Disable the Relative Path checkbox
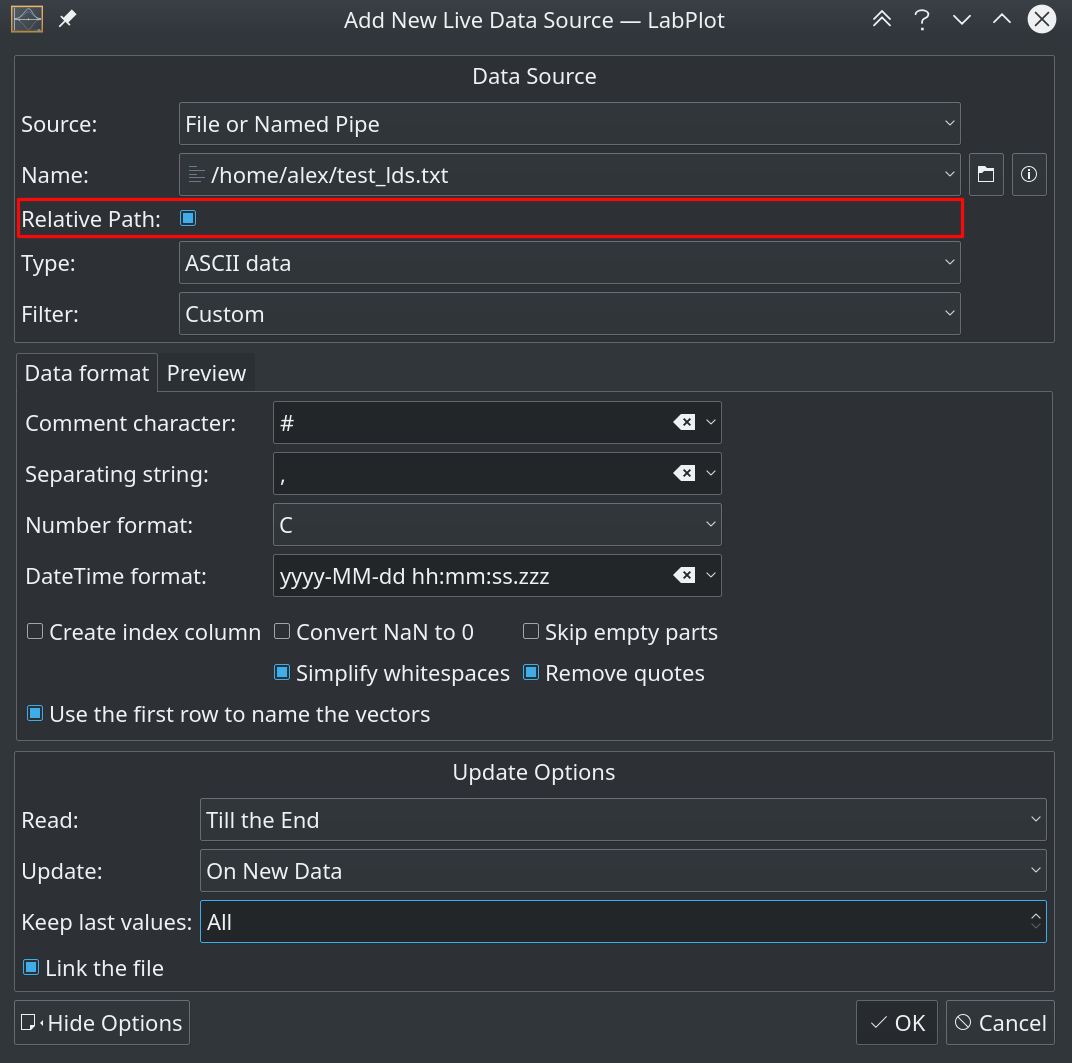The image size is (1072, 1063). tap(187, 217)
